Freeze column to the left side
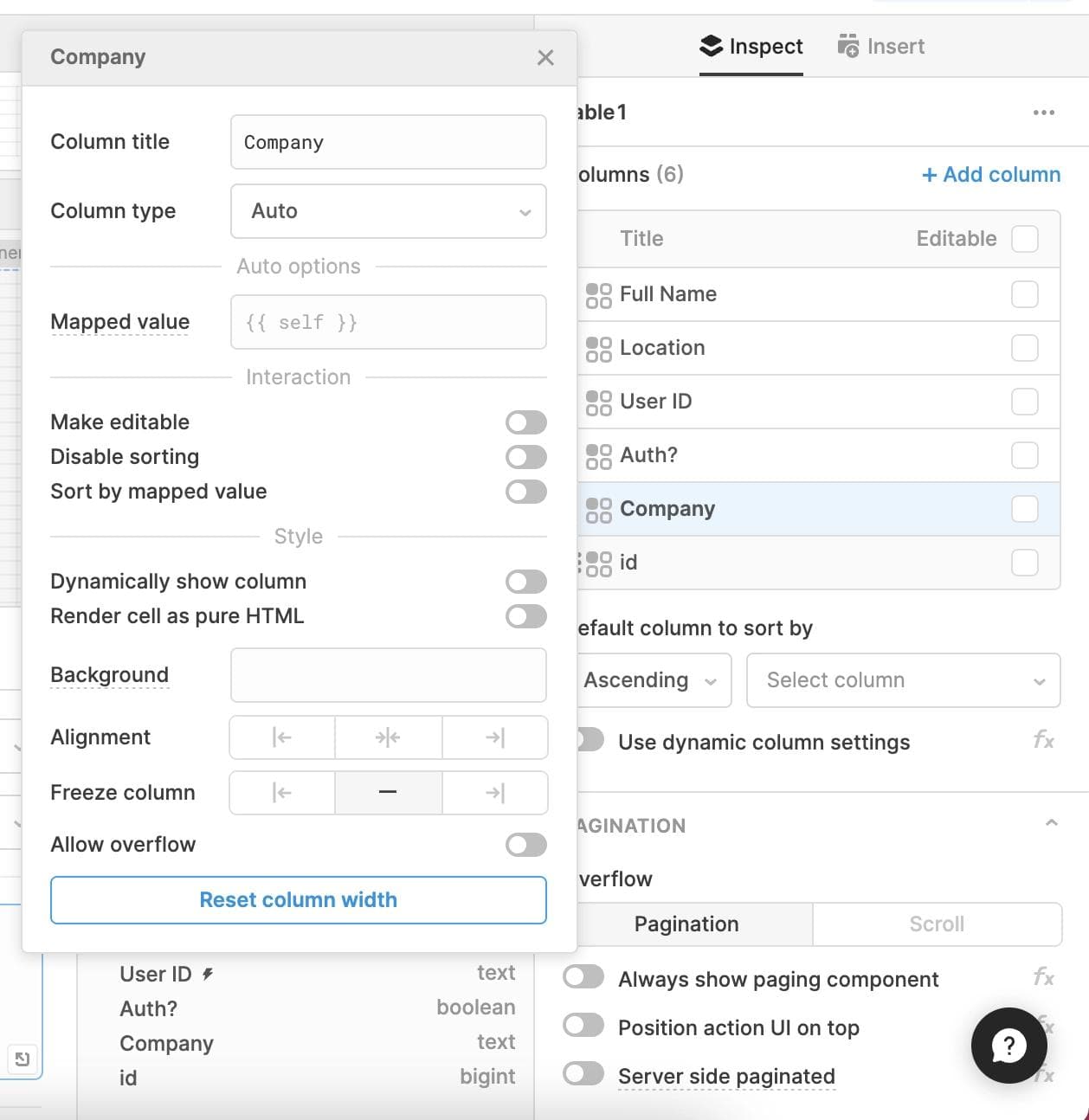 click(x=282, y=793)
